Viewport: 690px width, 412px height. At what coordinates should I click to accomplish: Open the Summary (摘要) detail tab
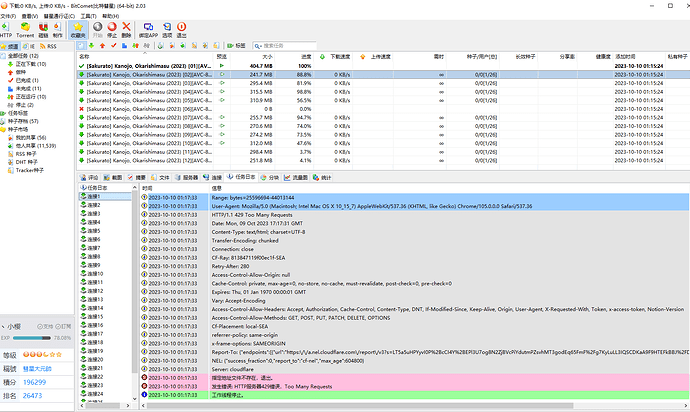[136, 177]
